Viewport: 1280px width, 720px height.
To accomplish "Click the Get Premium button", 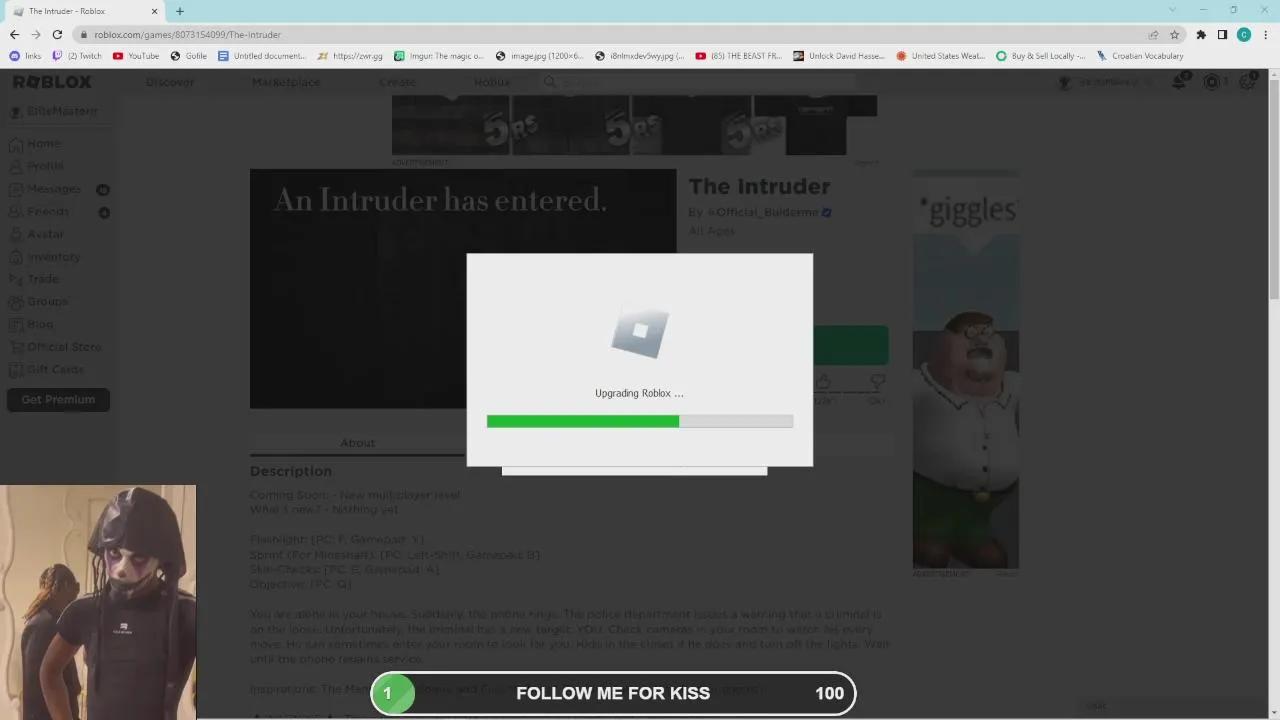I will pos(58,399).
